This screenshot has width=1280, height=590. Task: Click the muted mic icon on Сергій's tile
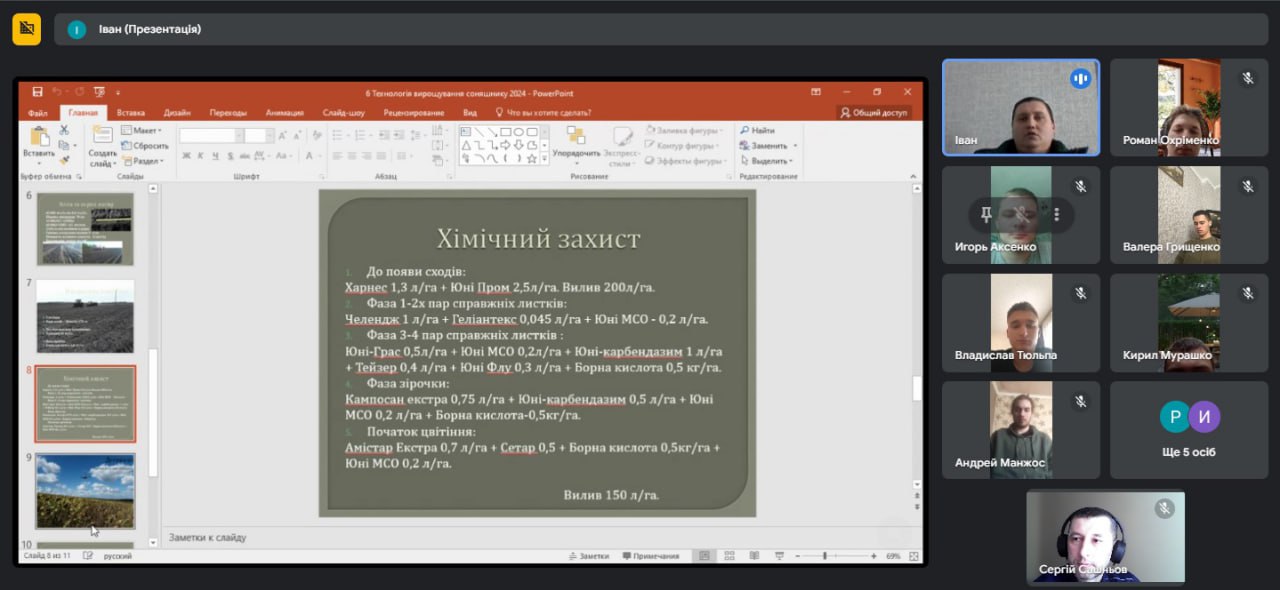1164,509
